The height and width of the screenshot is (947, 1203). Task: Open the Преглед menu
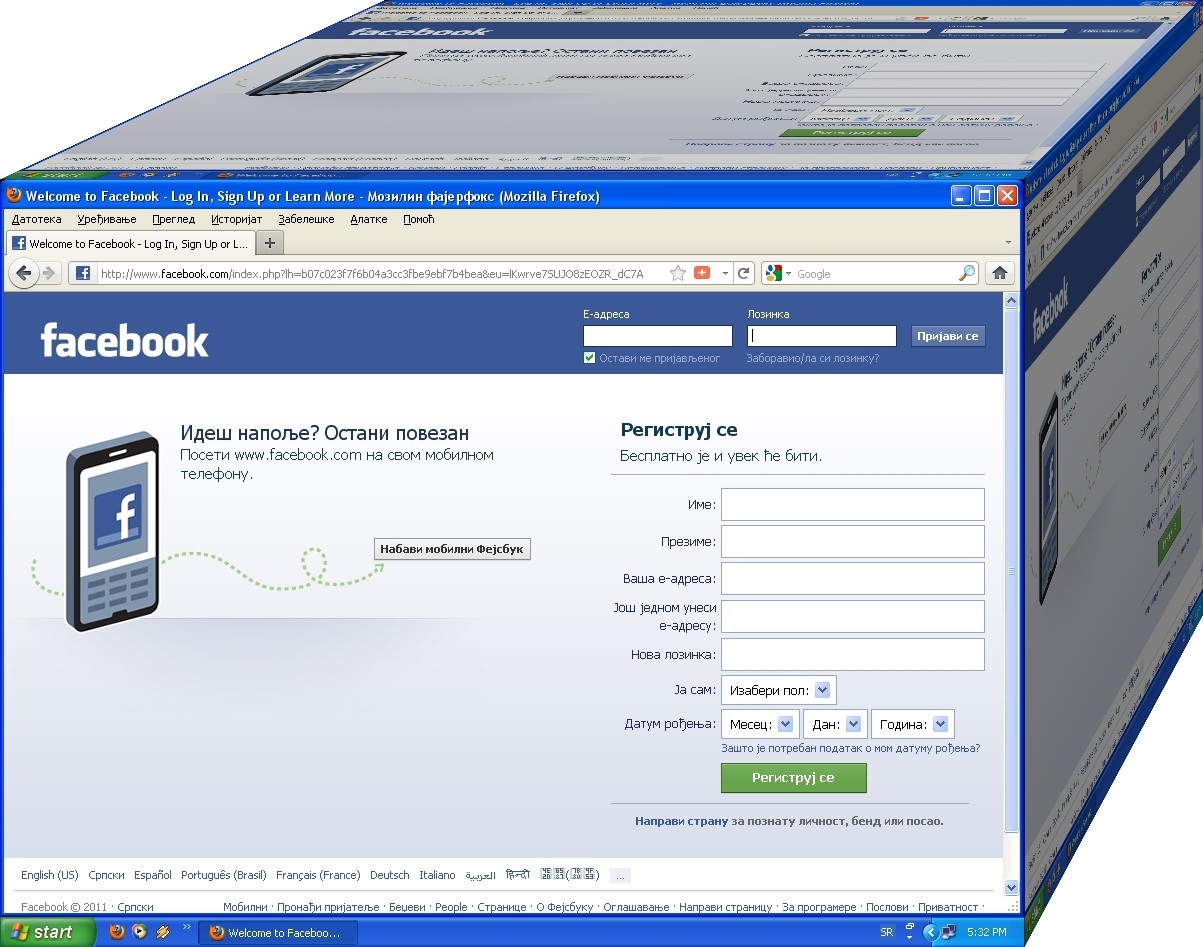(174, 219)
